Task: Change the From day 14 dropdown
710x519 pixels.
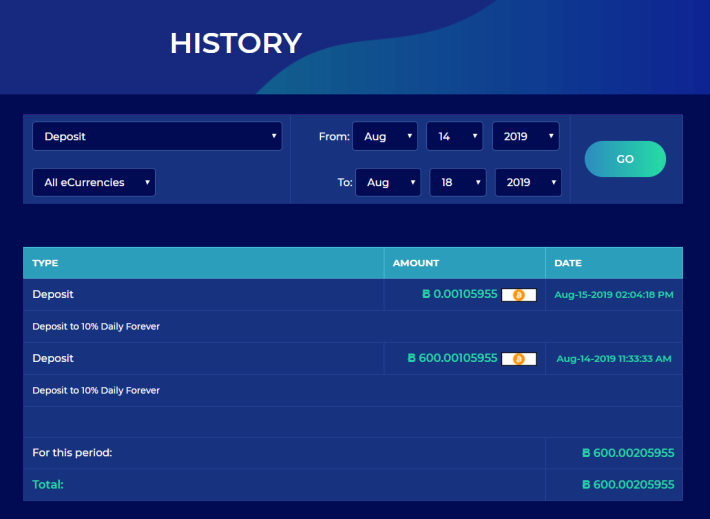Action: tap(455, 136)
